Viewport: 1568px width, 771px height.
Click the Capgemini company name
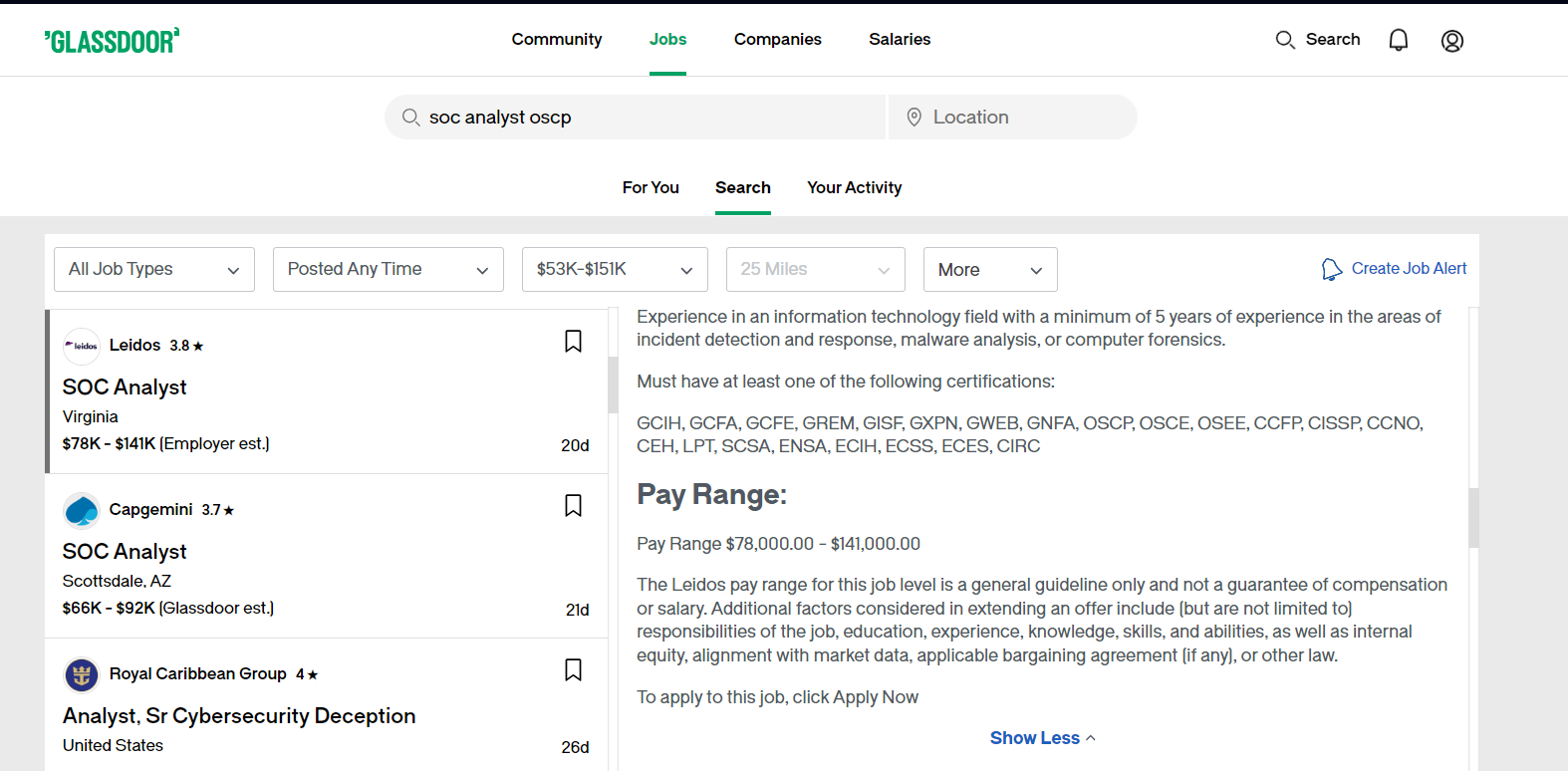tap(150, 509)
